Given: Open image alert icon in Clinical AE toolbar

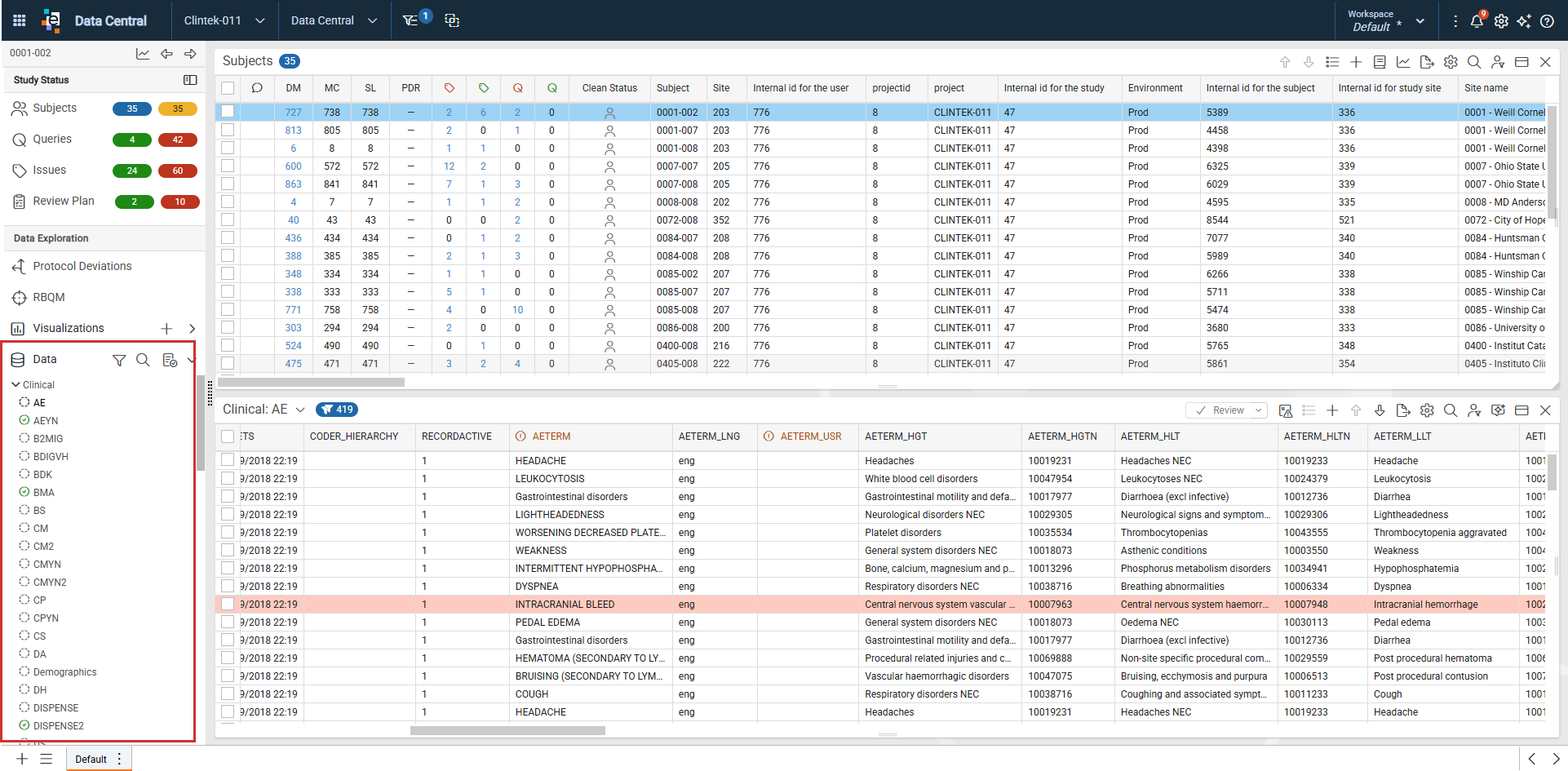Looking at the screenshot, I should click(1286, 410).
